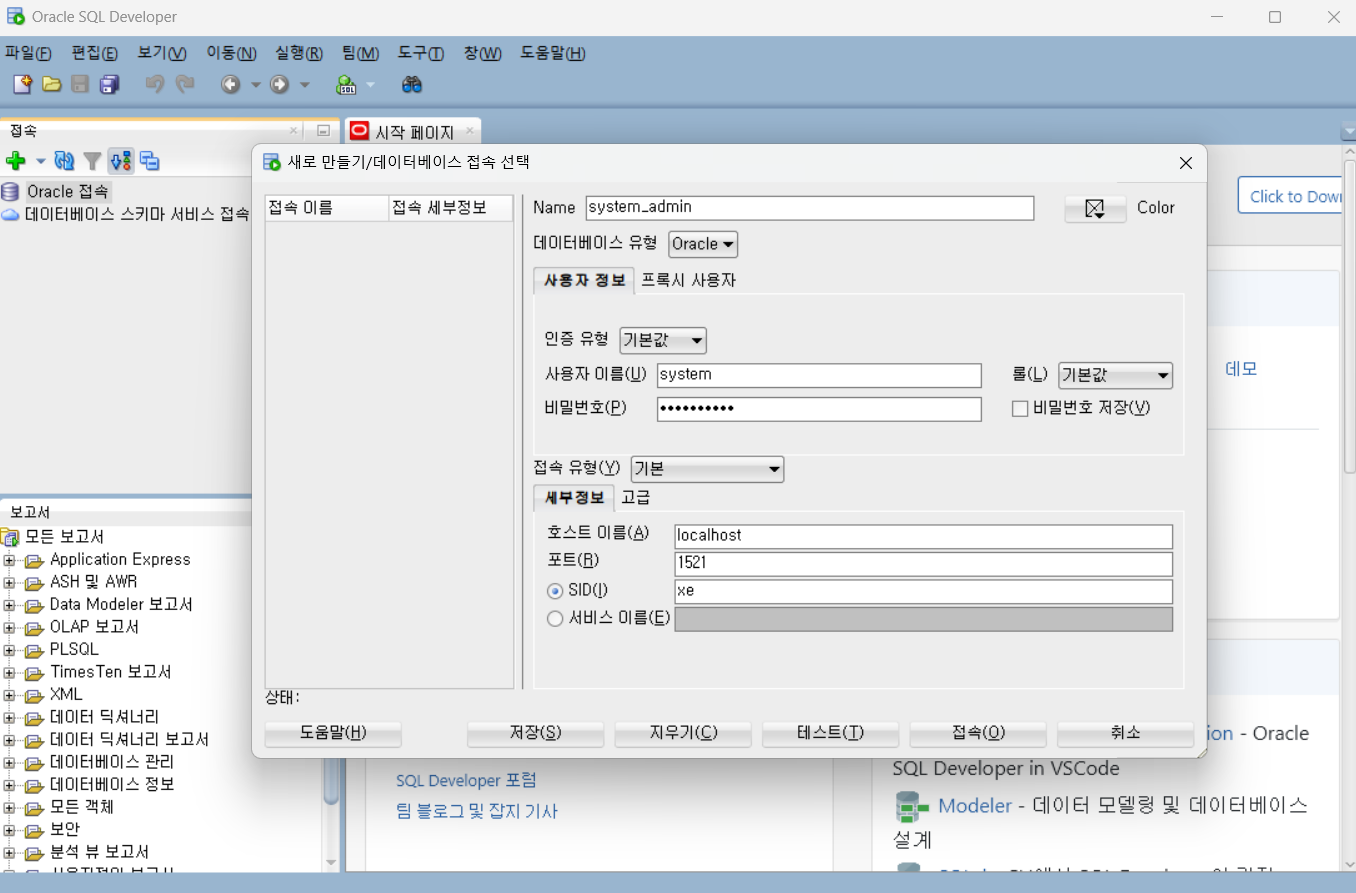Select 데이터베이스 스키마 서비스 접속 tree item
1356x893 pixels.
[136, 214]
